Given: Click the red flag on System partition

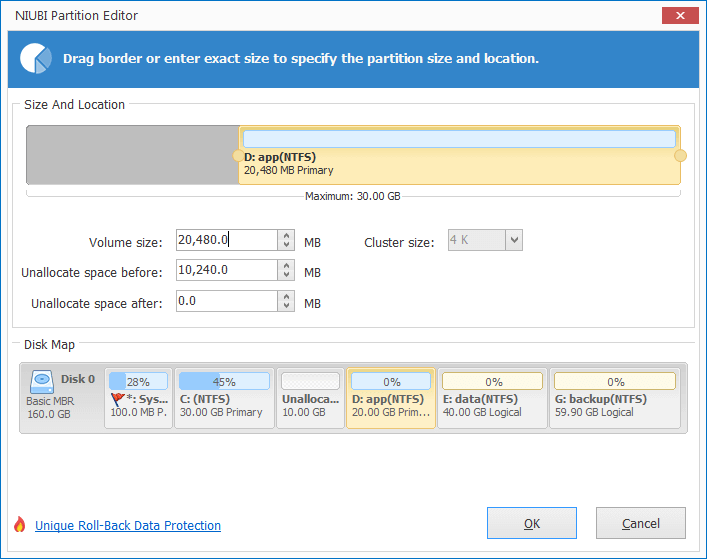Looking at the screenshot, I should 117,399.
